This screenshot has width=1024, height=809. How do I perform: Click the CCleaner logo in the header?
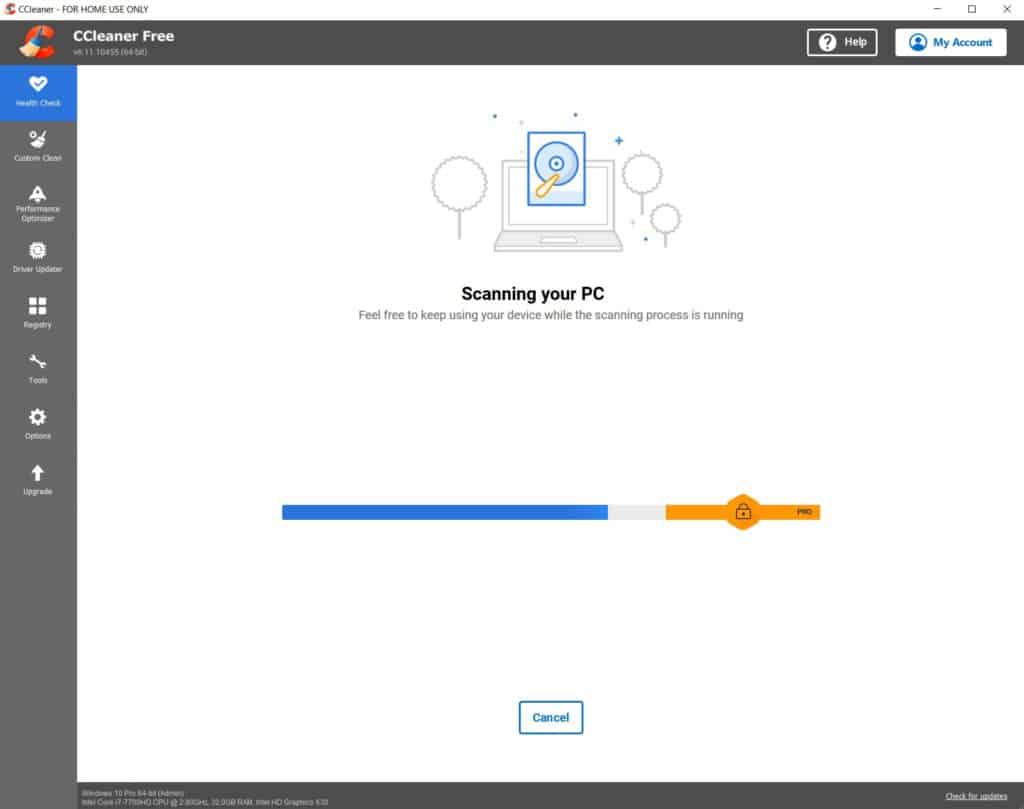point(37,42)
